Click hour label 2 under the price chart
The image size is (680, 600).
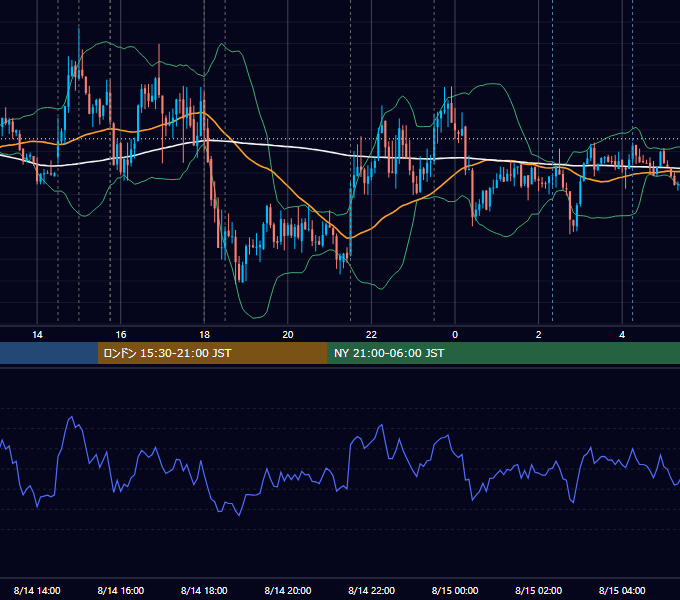tap(538, 334)
